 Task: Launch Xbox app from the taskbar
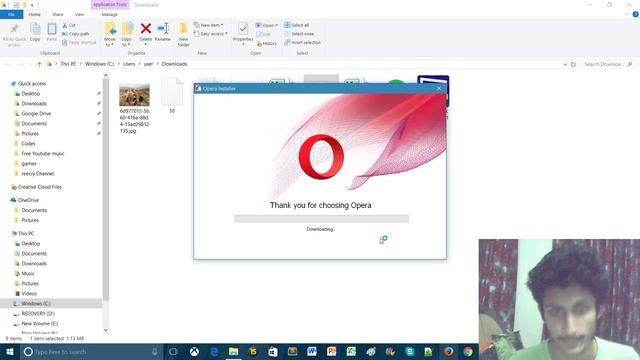point(194,351)
